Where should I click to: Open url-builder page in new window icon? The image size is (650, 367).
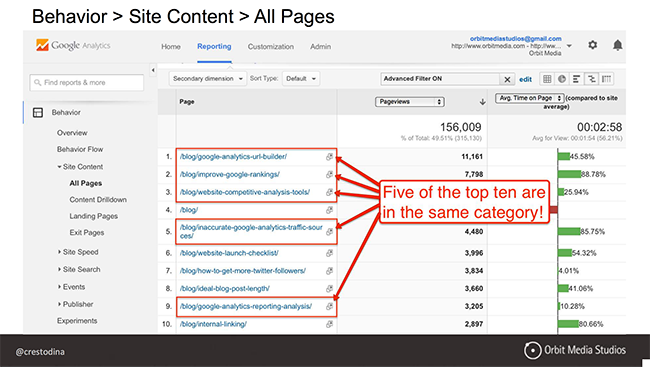pos(329,157)
